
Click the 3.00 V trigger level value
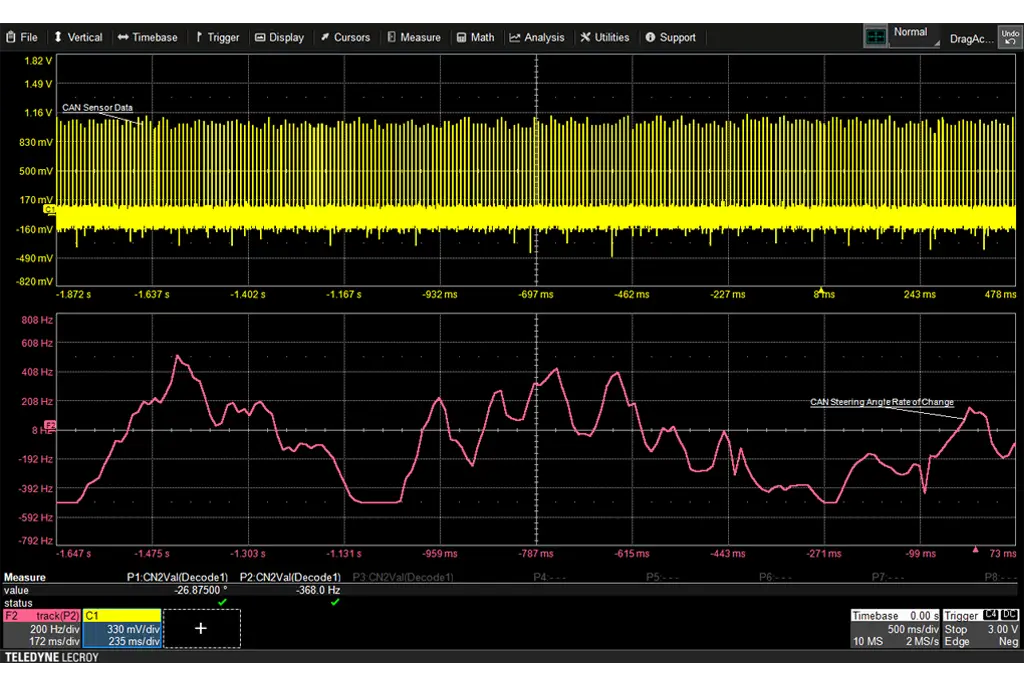[1002, 629]
